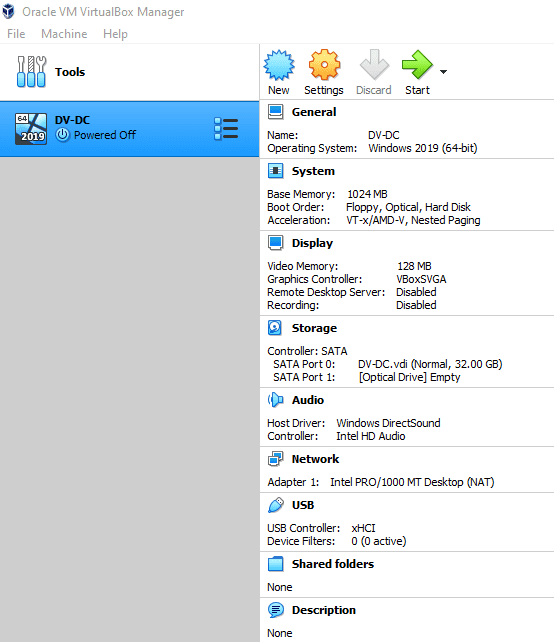Open the Start button dropdown arrow
Viewport: 554px width, 642px height.
click(x=443, y=72)
